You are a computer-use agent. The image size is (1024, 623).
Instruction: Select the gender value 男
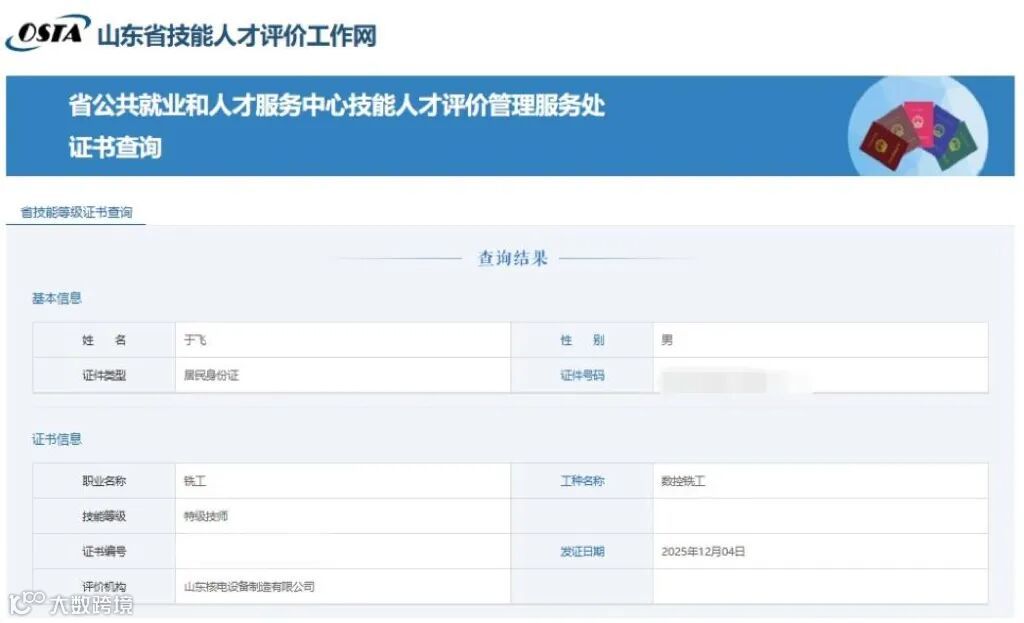667,340
